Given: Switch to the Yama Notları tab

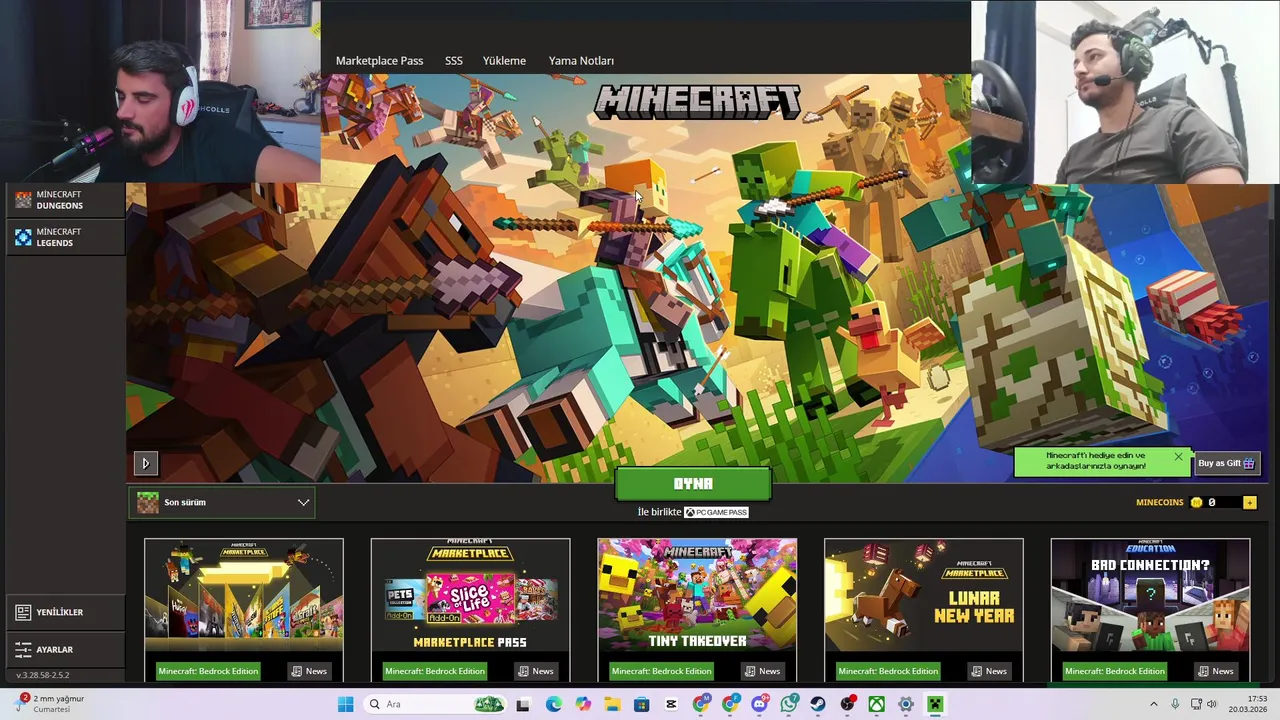Looking at the screenshot, I should (581, 61).
